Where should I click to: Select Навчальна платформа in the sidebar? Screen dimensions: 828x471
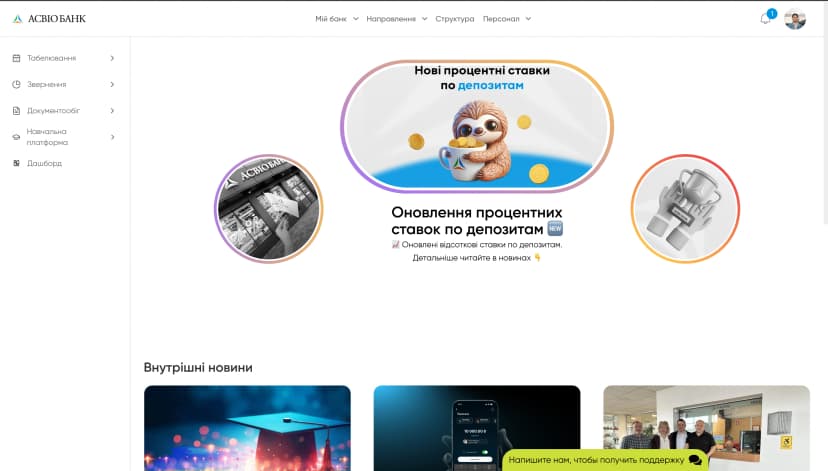(x=47, y=137)
